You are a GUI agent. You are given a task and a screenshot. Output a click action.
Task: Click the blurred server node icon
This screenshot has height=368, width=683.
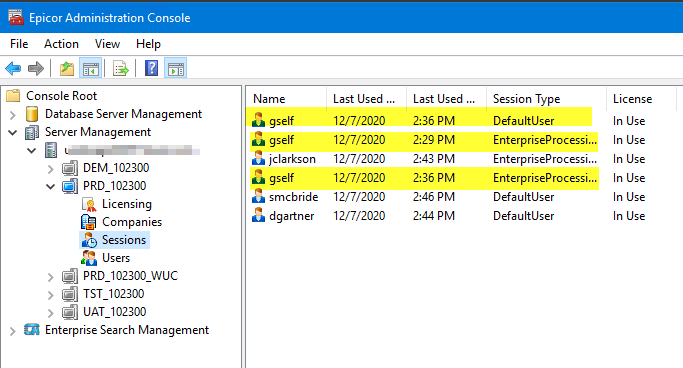51,150
